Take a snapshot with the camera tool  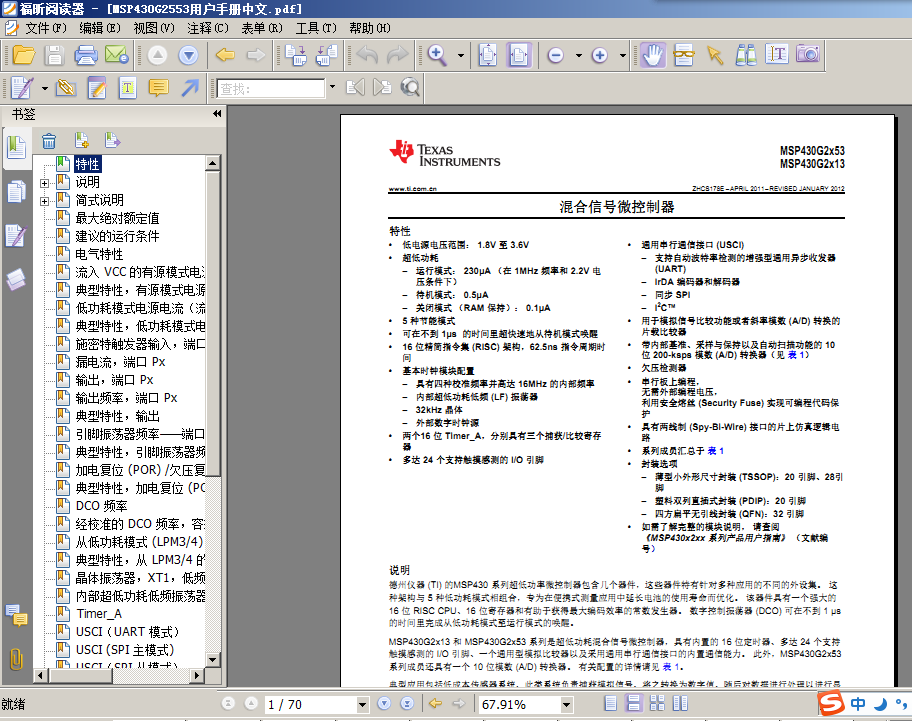click(x=808, y=54)
